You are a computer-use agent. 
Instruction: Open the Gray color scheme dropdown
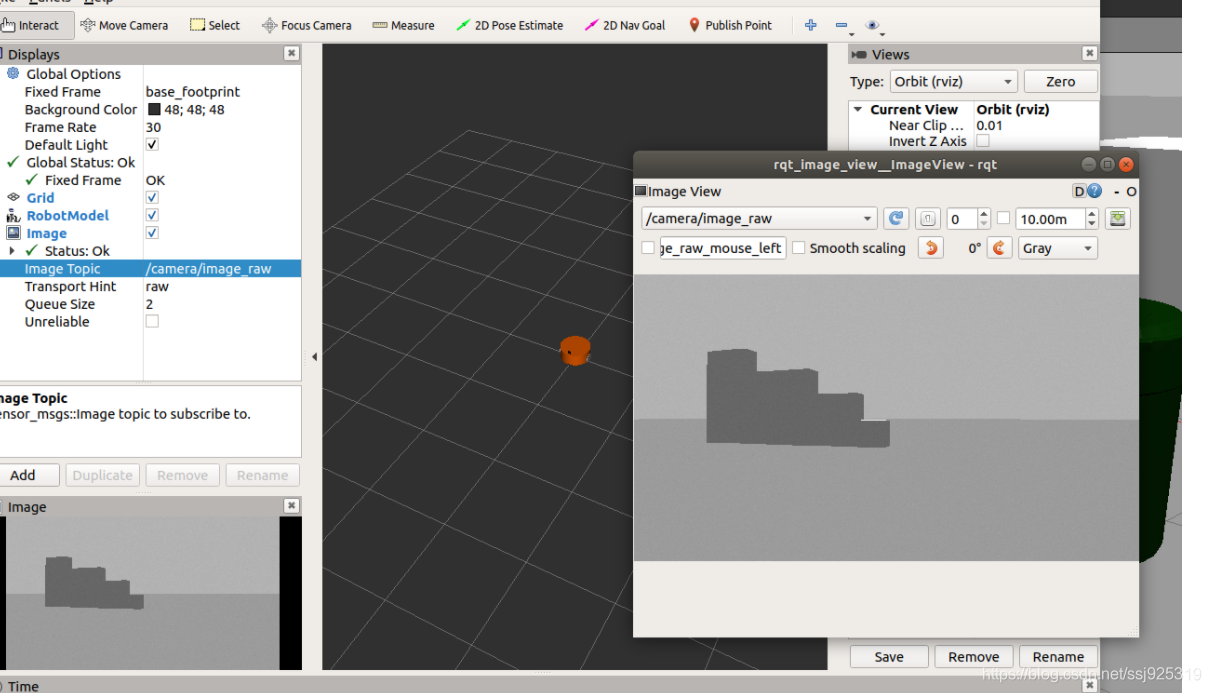(1057, 248)
